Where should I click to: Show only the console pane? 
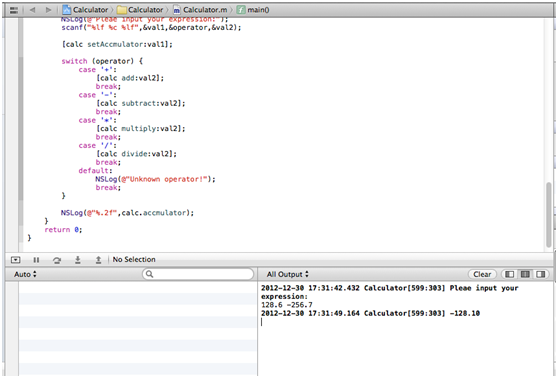point(541,274)
